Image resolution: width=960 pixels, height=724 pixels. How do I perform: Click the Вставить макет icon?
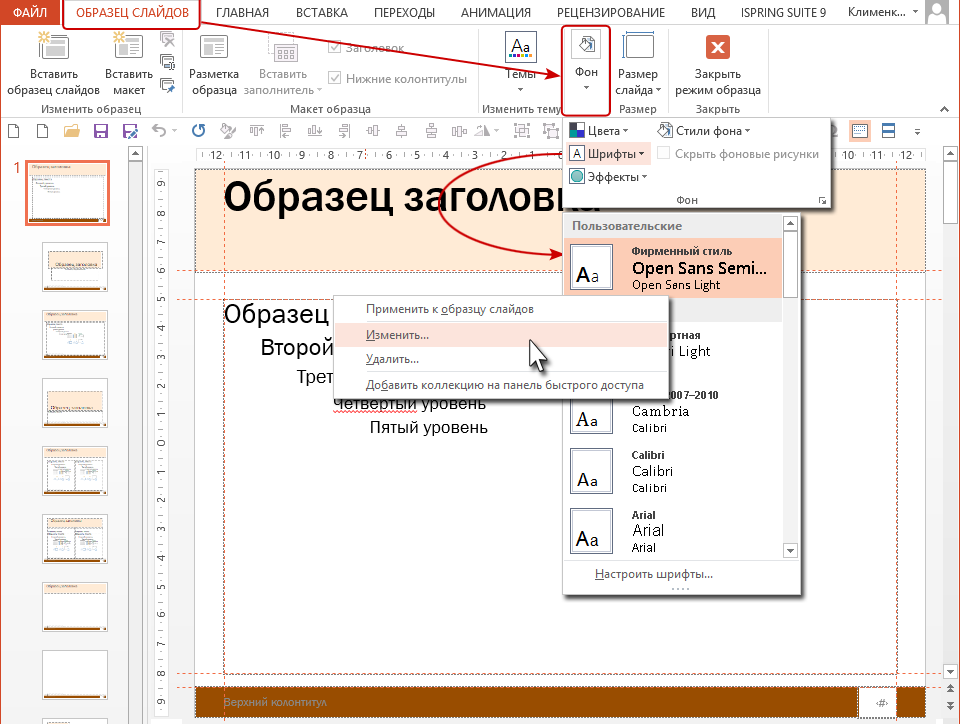click(128, 47)
